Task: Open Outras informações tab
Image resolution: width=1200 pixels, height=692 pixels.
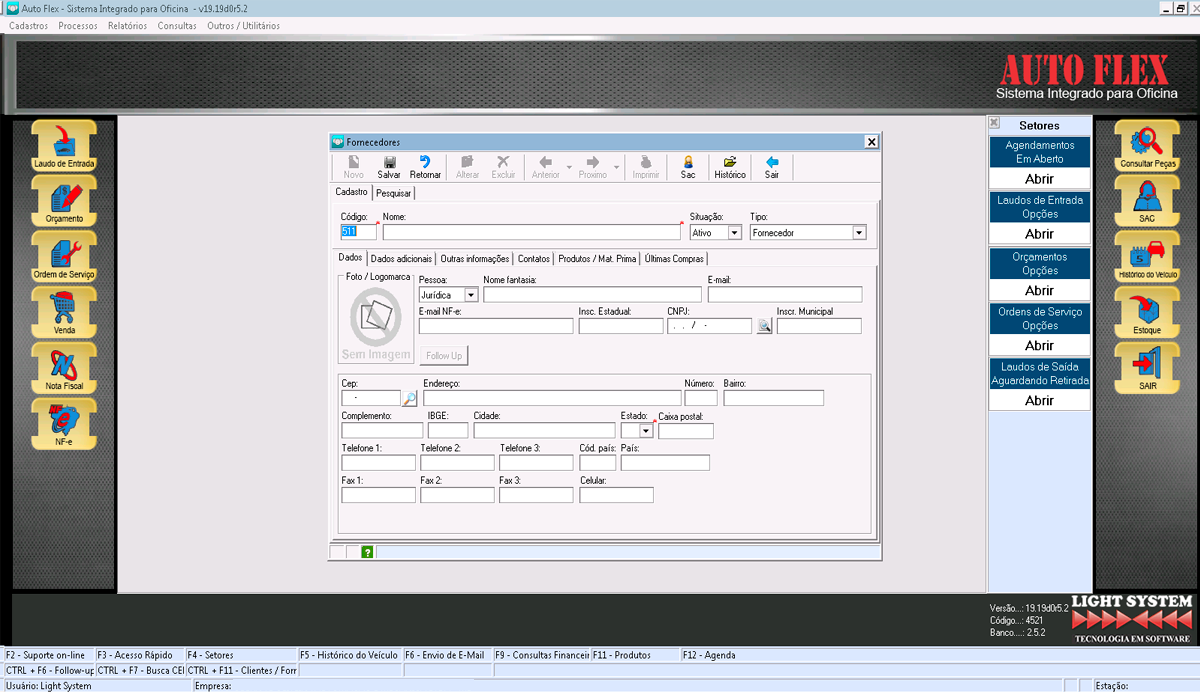Action: coord(475,259)
